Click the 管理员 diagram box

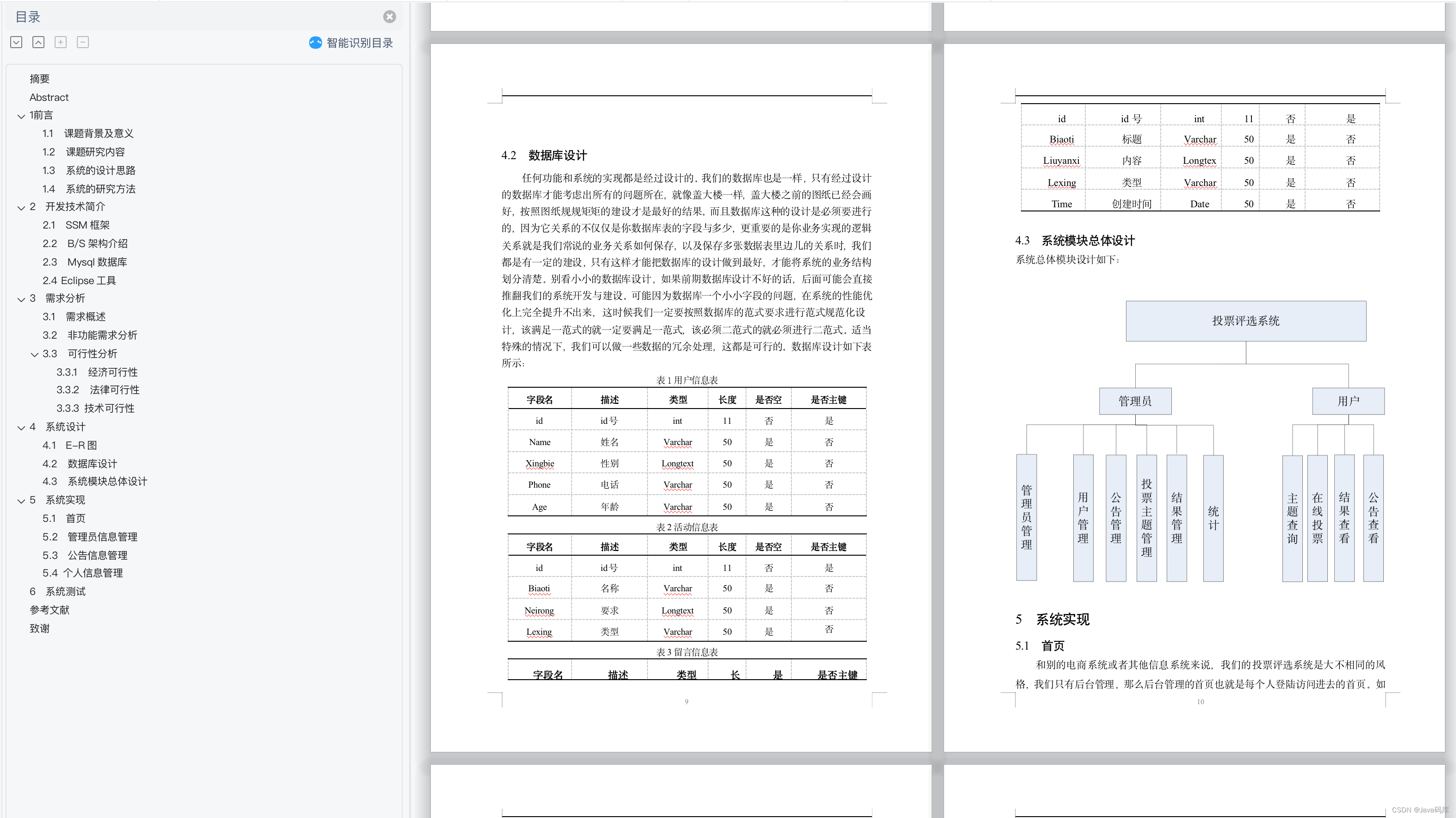[x=1135, y=401]
